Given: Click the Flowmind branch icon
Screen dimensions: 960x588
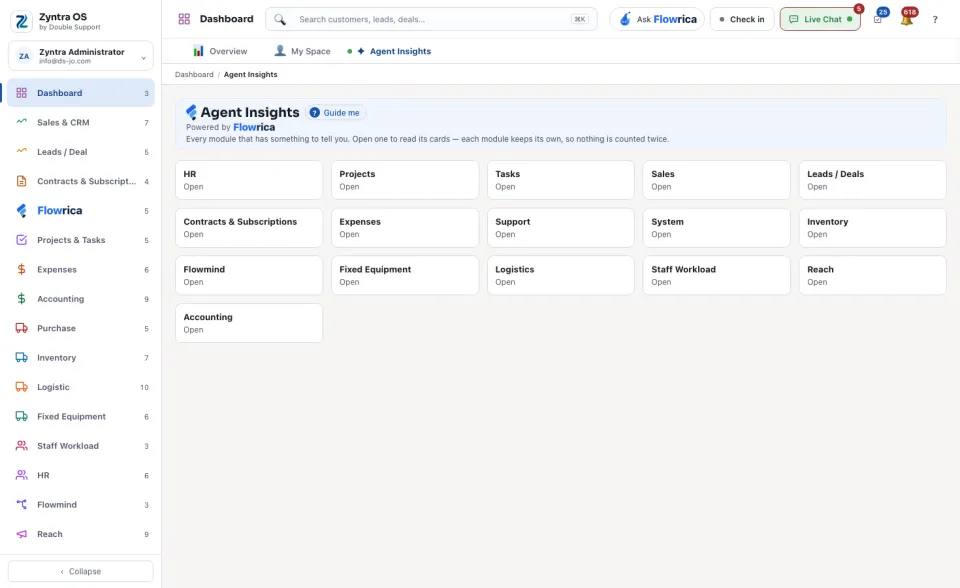Looking at the screenshot, I should [x=21, y=505].
